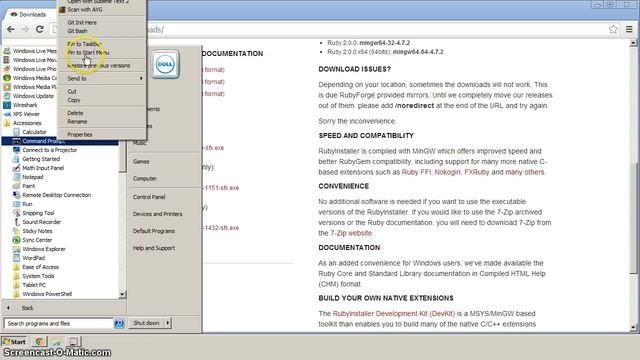Screen dimensions: 640x360
Task: Open Games in Start menu
Action: coord(141,162)
